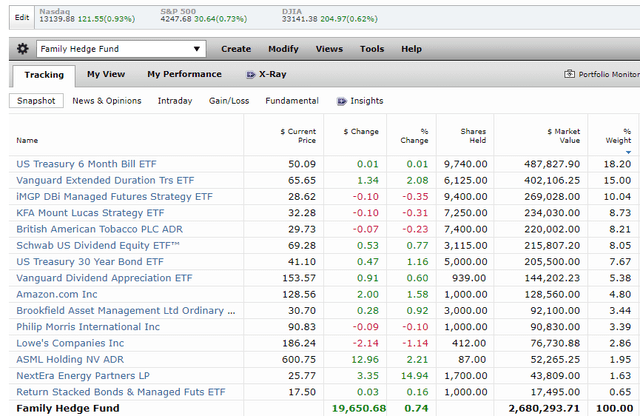Switch to the My View tab
This screenshot has width=640, height=416.
(106, 74)
